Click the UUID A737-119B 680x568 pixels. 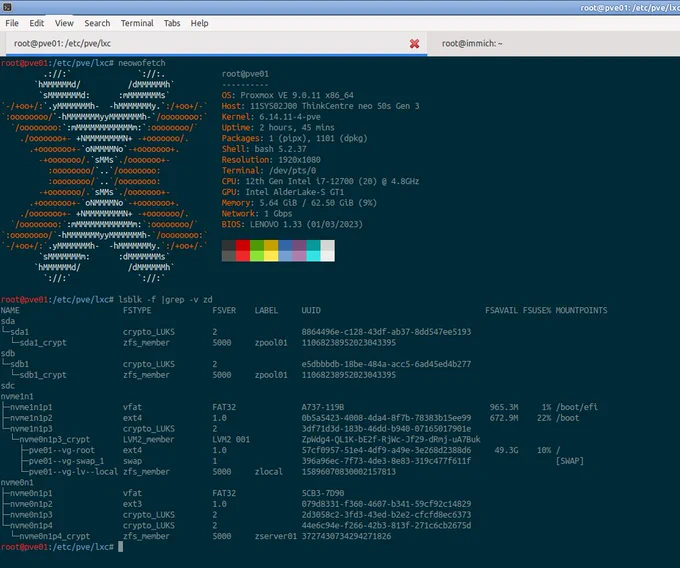[323, 408]
